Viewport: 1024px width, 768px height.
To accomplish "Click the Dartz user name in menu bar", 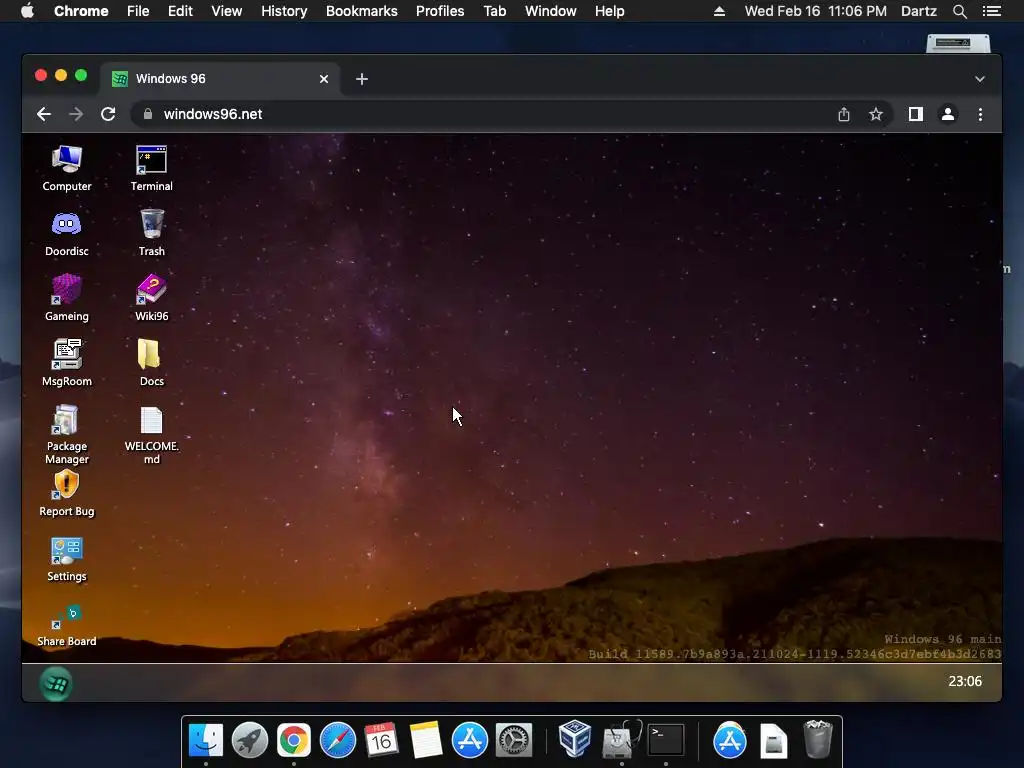I will [919, 11].
